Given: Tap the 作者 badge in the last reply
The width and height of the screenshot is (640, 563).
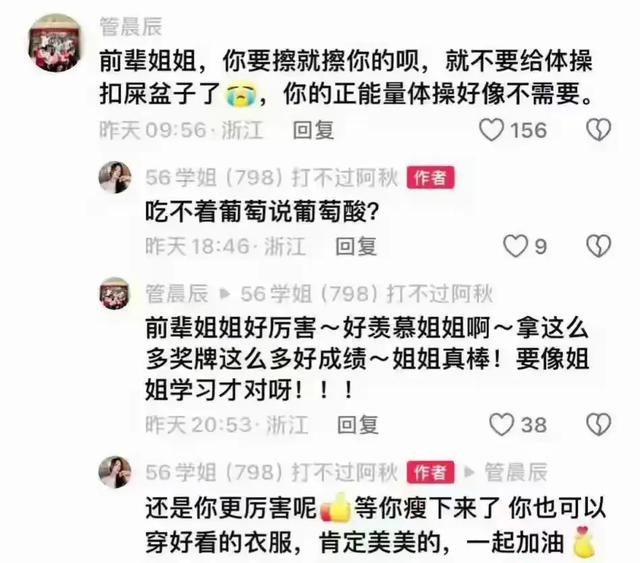Looking at the screenshot, I should click(430, 472).
